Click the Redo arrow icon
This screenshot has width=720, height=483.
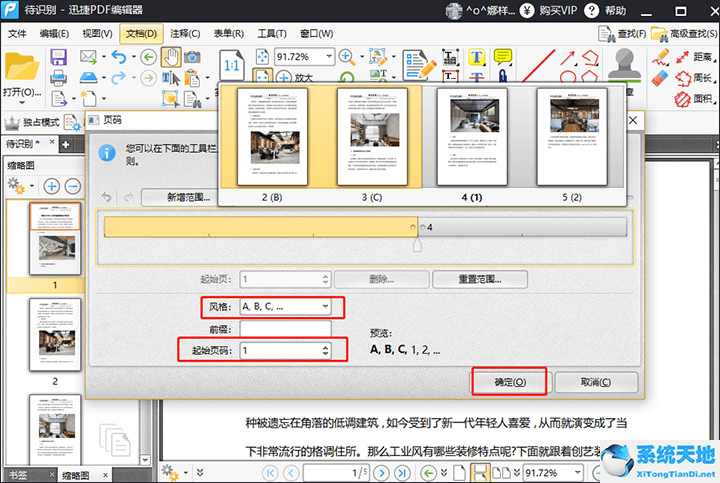(118, 78)
